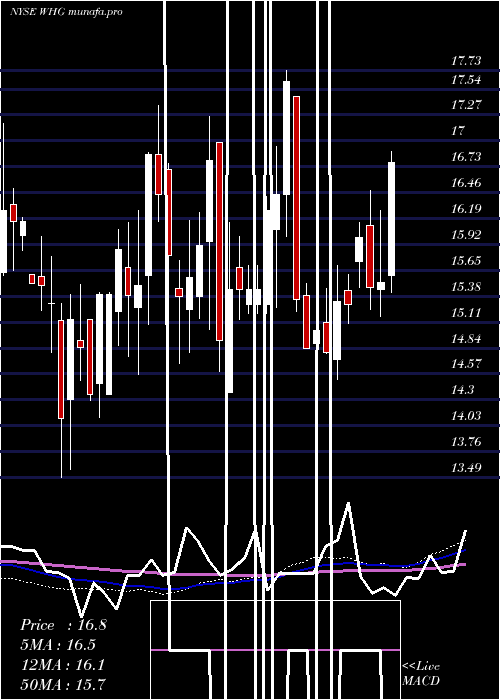The width and height of the screenshot is (500, 700).
Task: Select the 17.73 price level label
Action: click(466, 61)
